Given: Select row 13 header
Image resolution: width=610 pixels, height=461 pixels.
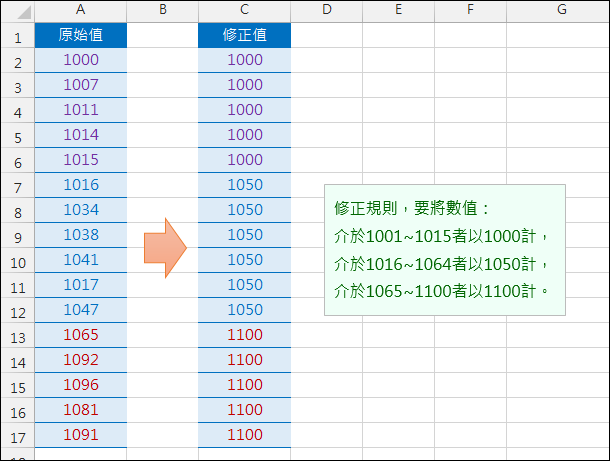Looking at the screenshot, I should pyautogui.click(x=18, y=336).
